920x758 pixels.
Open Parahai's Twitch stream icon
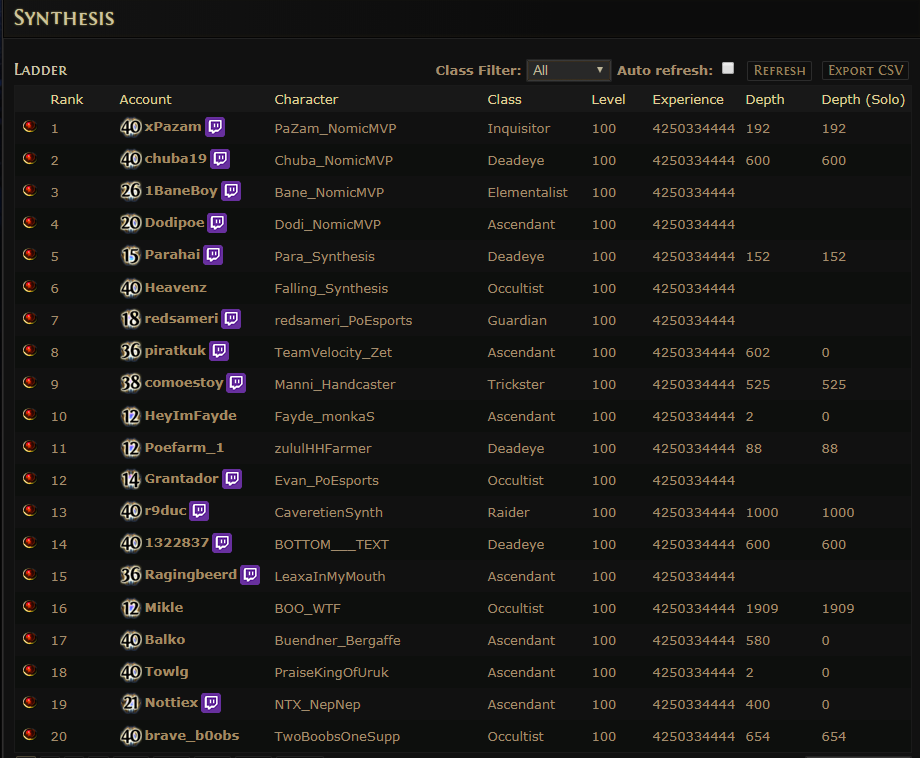213,255
